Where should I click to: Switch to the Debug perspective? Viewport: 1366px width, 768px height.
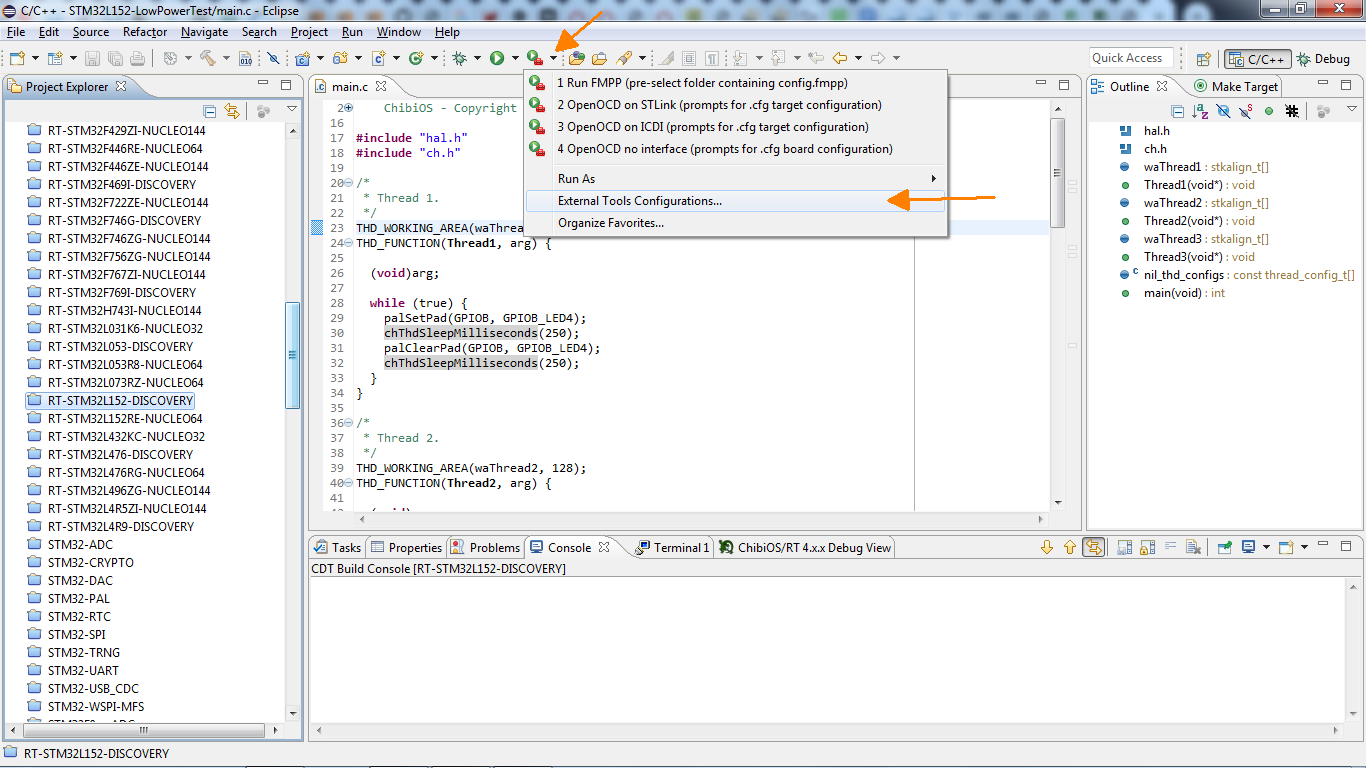point(1324,59)
